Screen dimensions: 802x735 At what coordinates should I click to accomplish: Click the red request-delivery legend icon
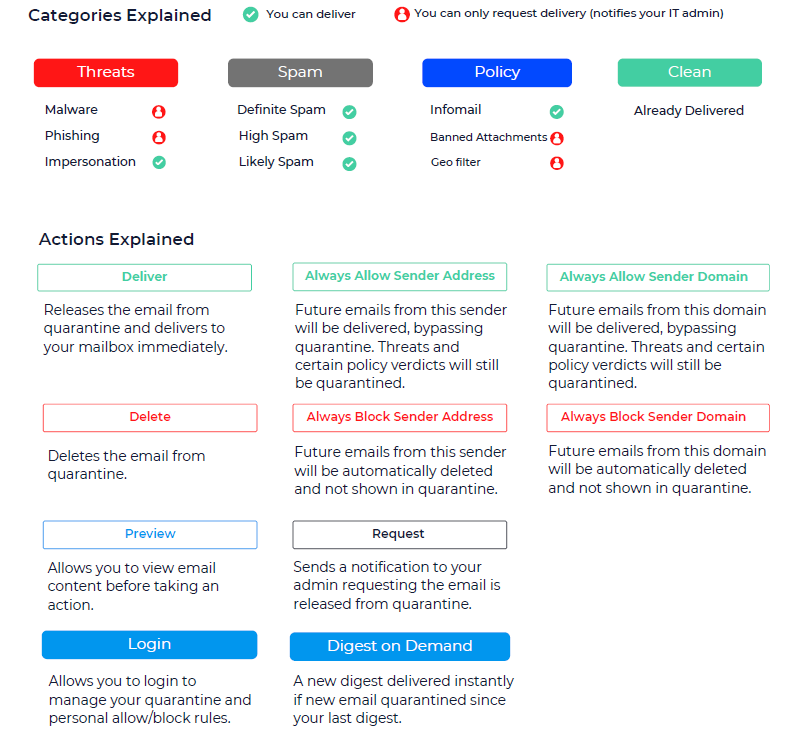pos(401,15)
